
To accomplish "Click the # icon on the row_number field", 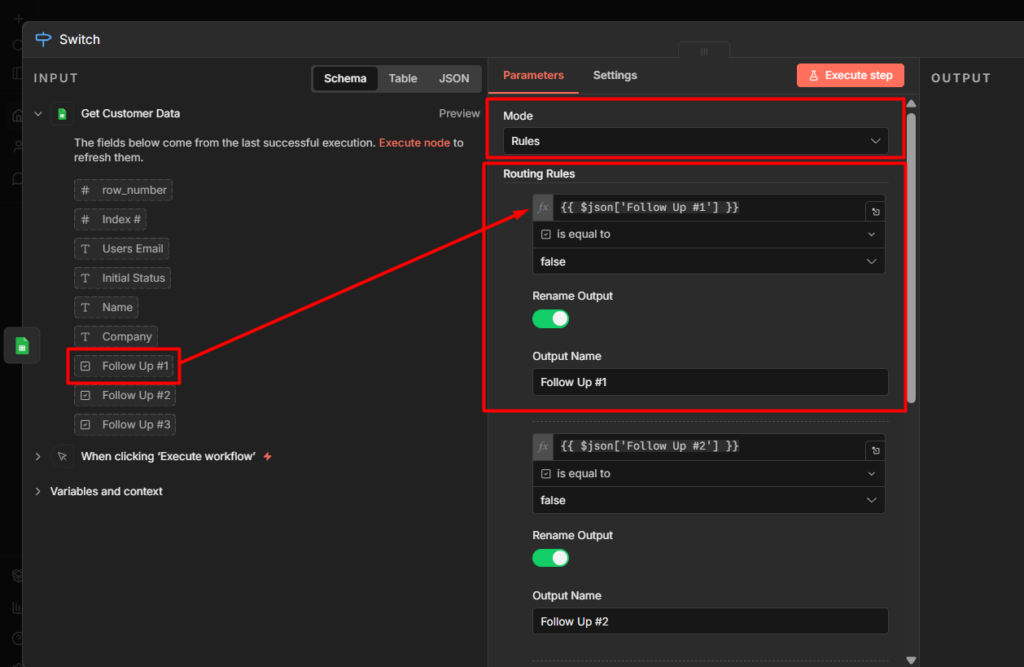I will [86, 189].
